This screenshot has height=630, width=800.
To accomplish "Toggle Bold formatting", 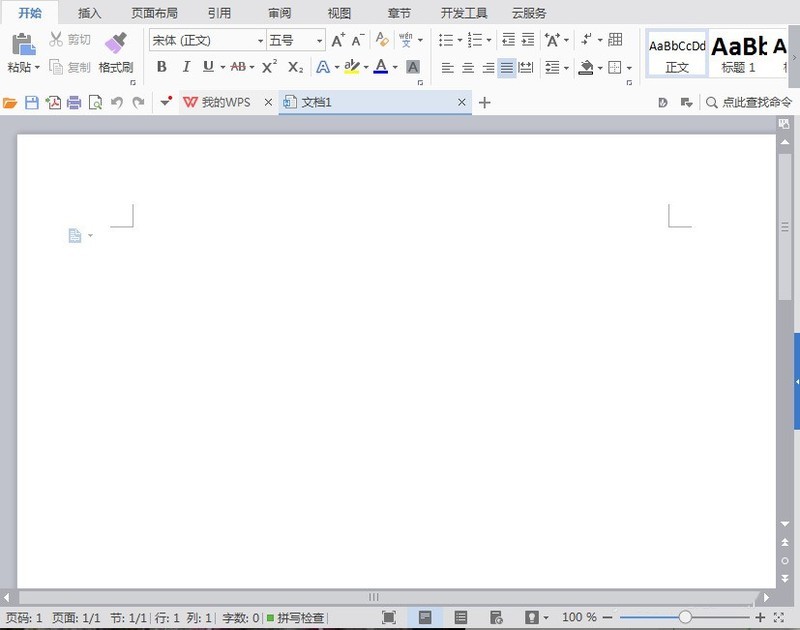I will pyautogui.click(x=162, y=67).
